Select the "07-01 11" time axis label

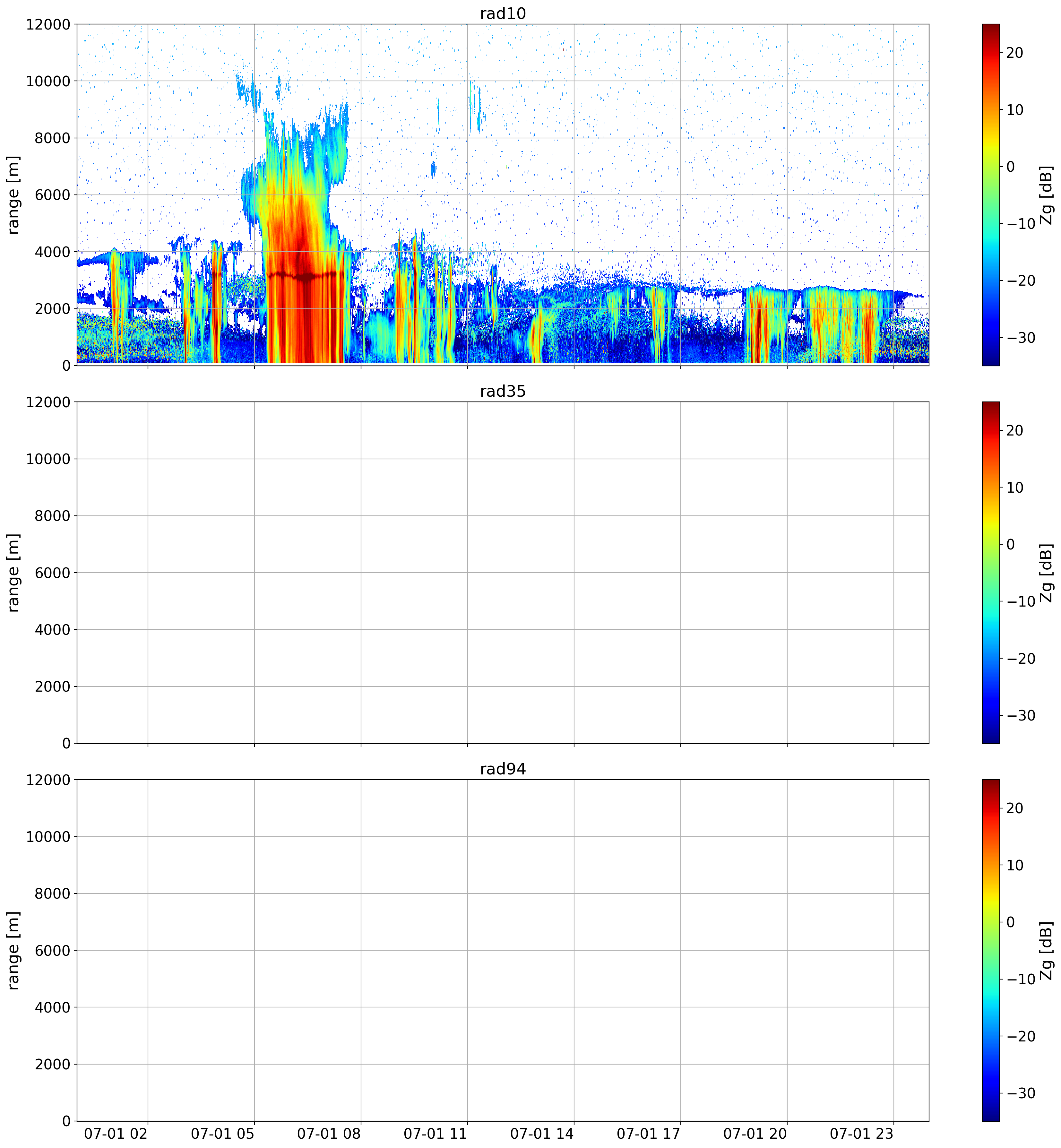click(x=436, y=1134)
